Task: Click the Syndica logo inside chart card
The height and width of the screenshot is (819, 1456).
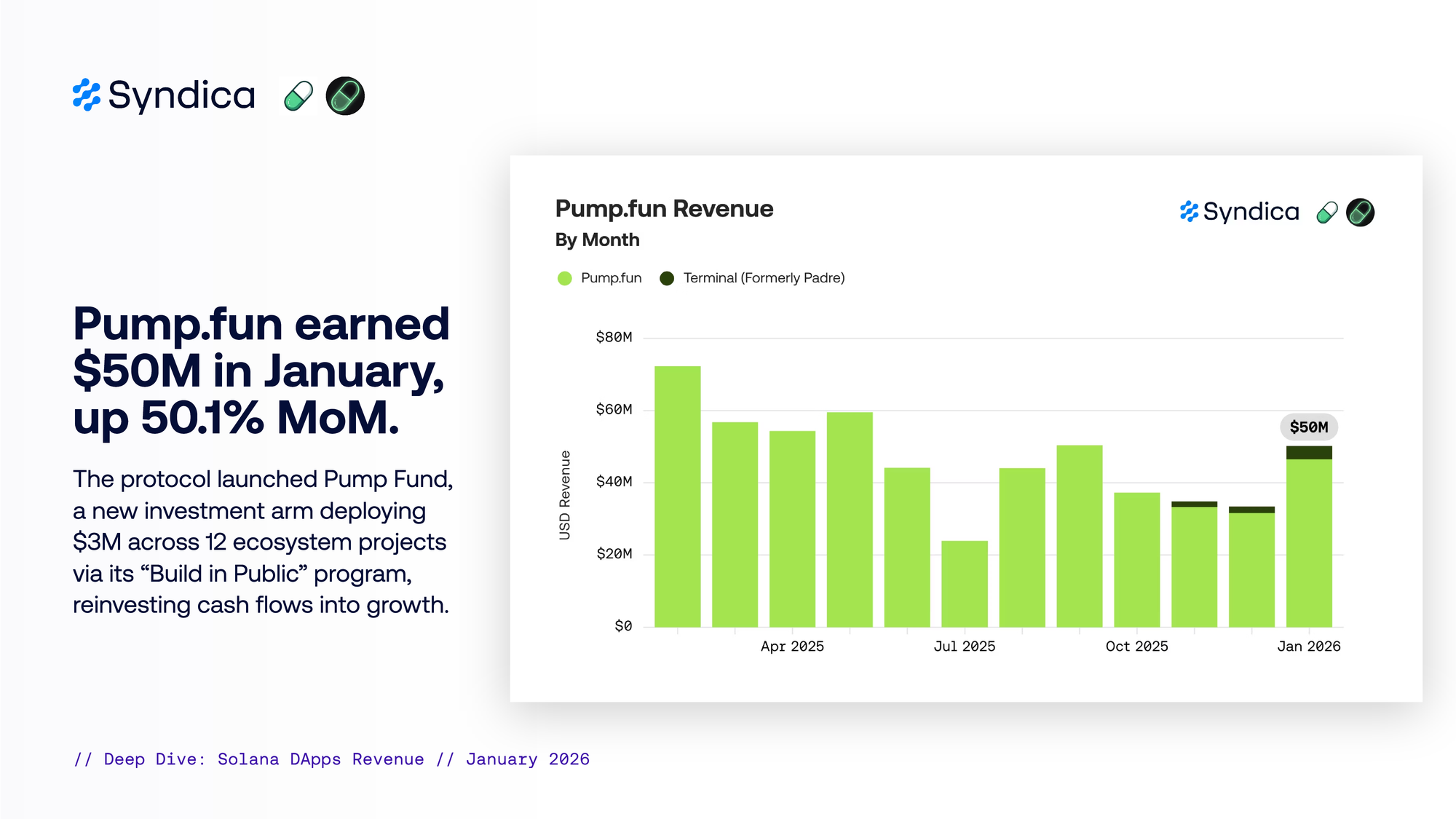Action: (x=1240, y=212)
